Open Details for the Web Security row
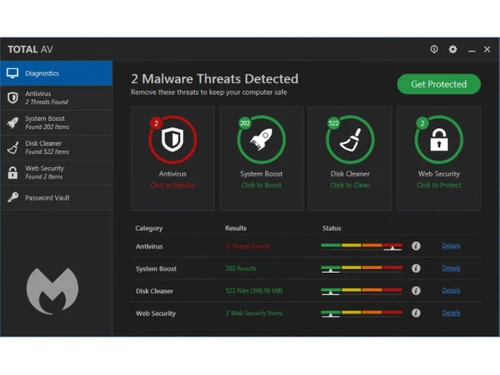The image size is (500, 375). [451, 313]
